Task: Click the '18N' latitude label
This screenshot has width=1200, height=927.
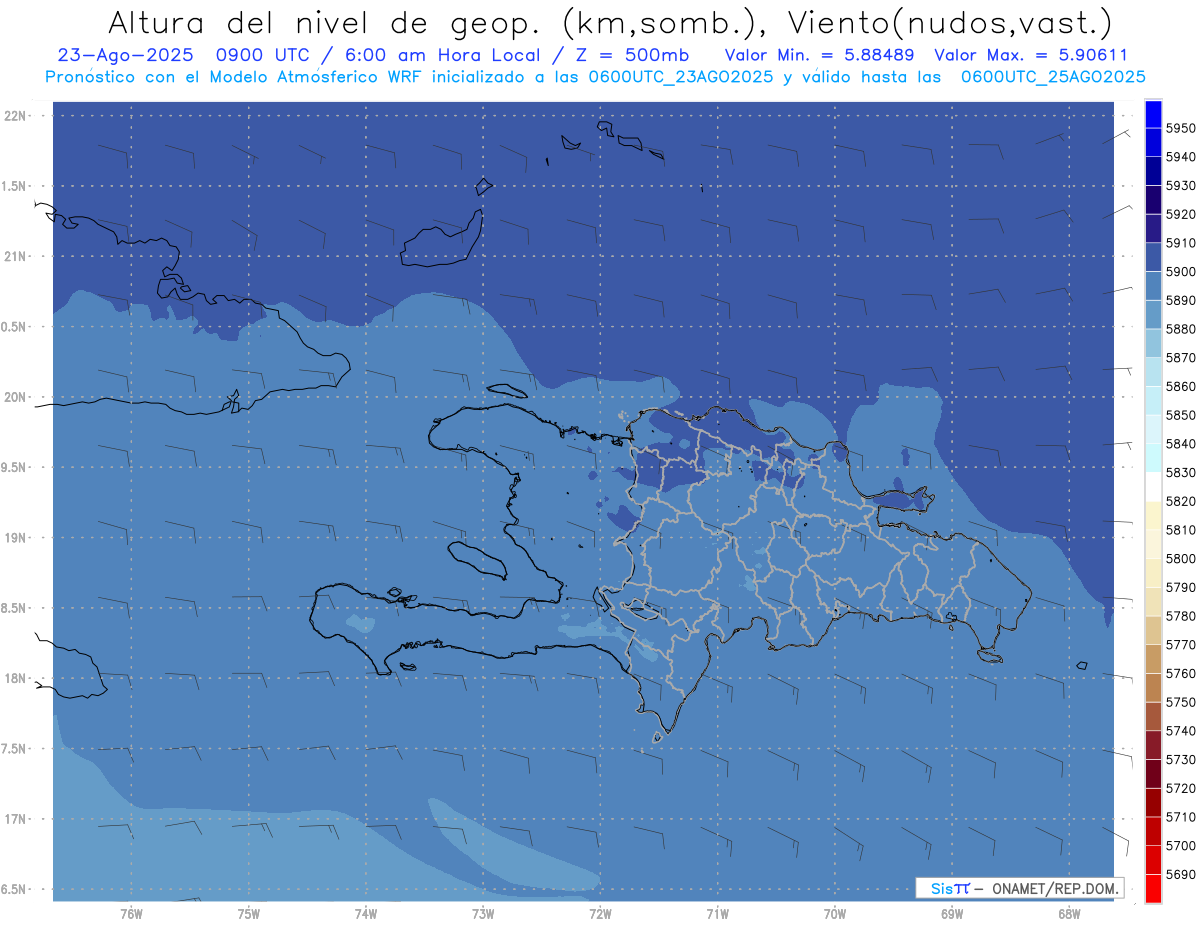Action: (15, 678)
